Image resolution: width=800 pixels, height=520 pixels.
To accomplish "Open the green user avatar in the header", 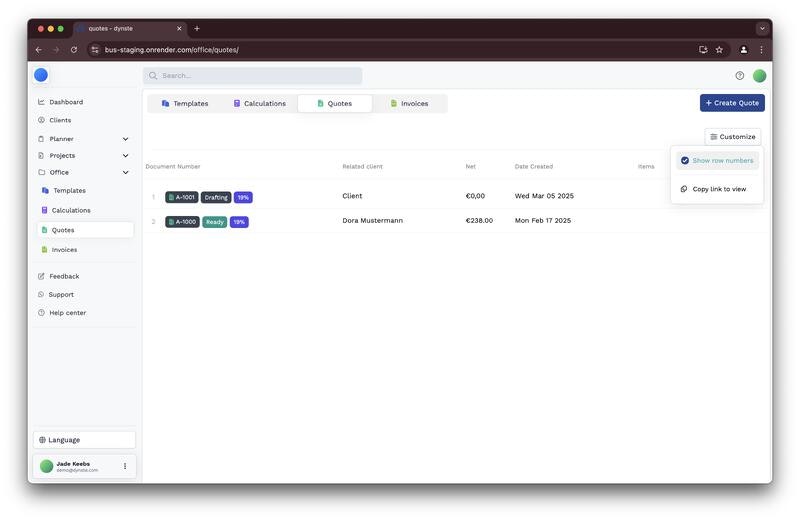I will [759, 76].
